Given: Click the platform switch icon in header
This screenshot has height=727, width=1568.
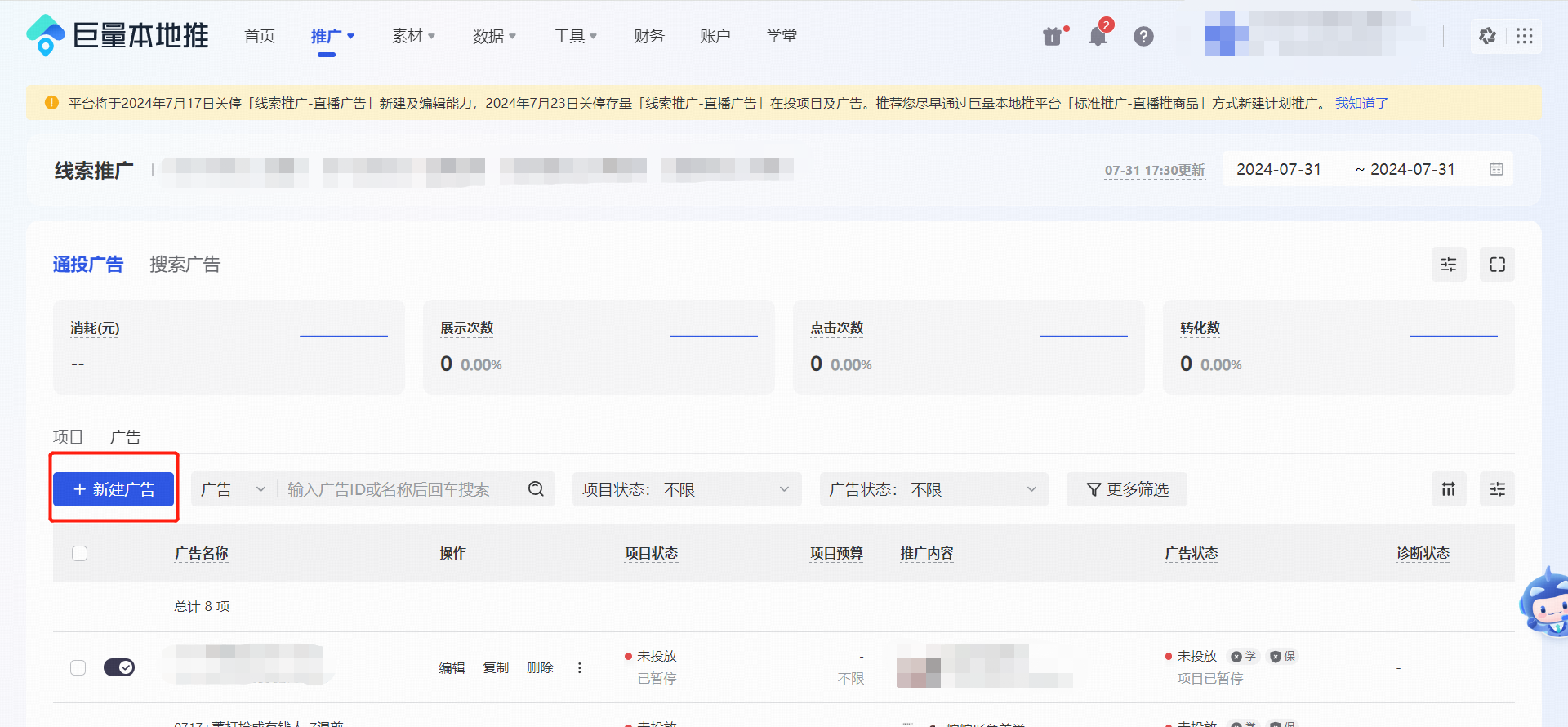Looking at the screenshot, I should tap(1487, 36).
